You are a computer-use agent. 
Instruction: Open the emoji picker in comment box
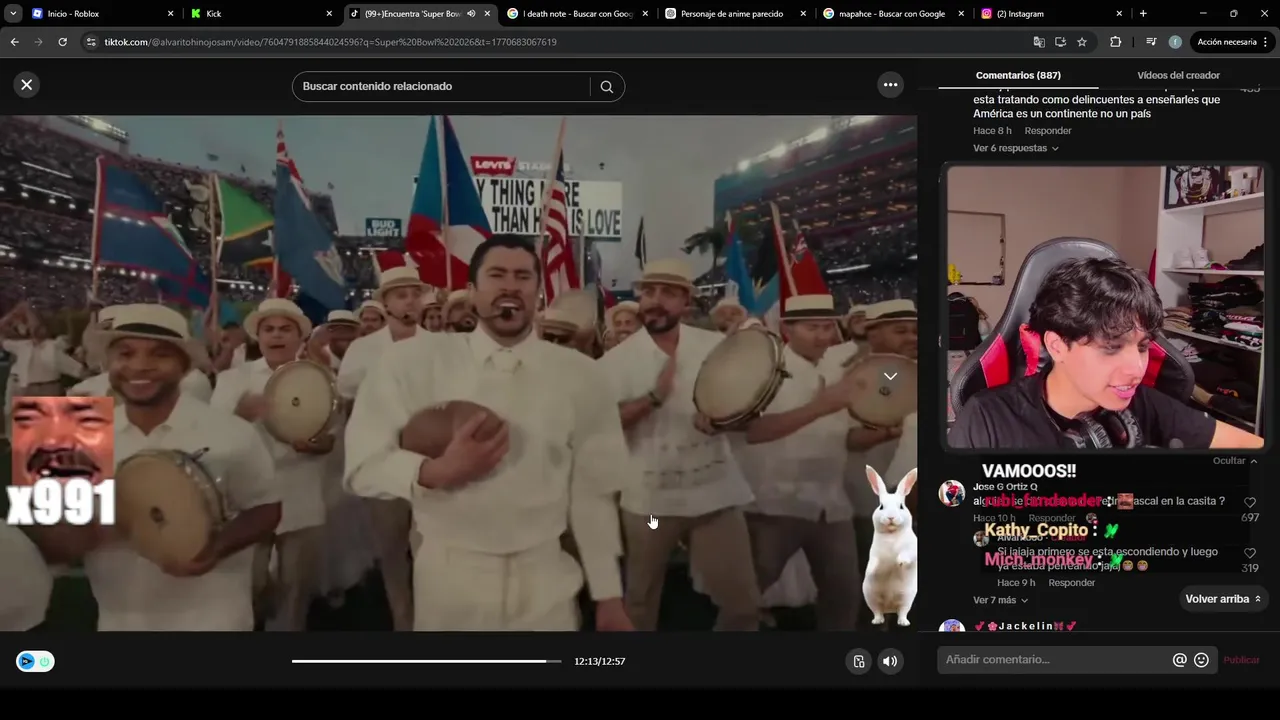(1201, 660)
